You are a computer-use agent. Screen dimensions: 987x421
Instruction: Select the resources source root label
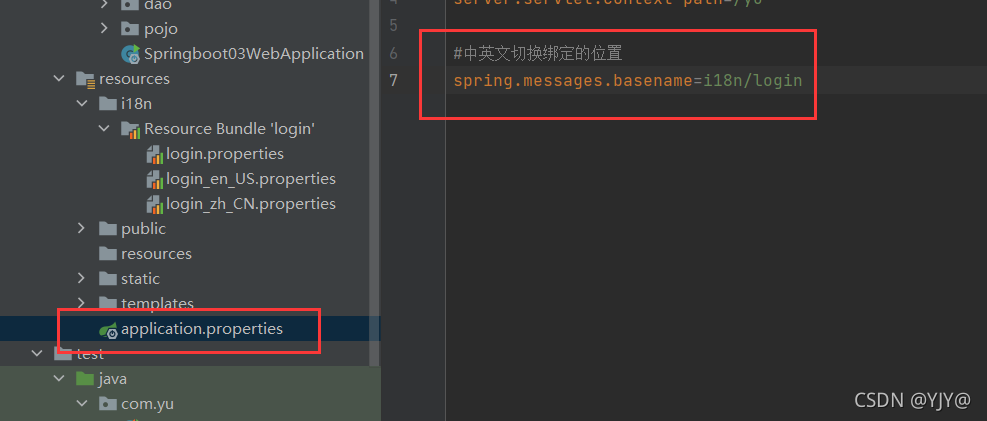coord(134,79)
